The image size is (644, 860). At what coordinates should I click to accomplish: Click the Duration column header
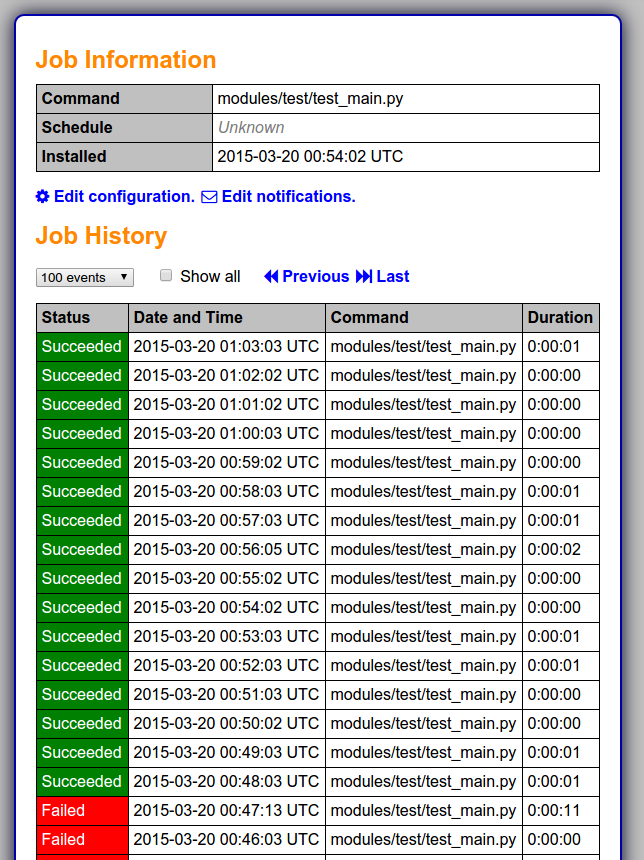point(561,318)
